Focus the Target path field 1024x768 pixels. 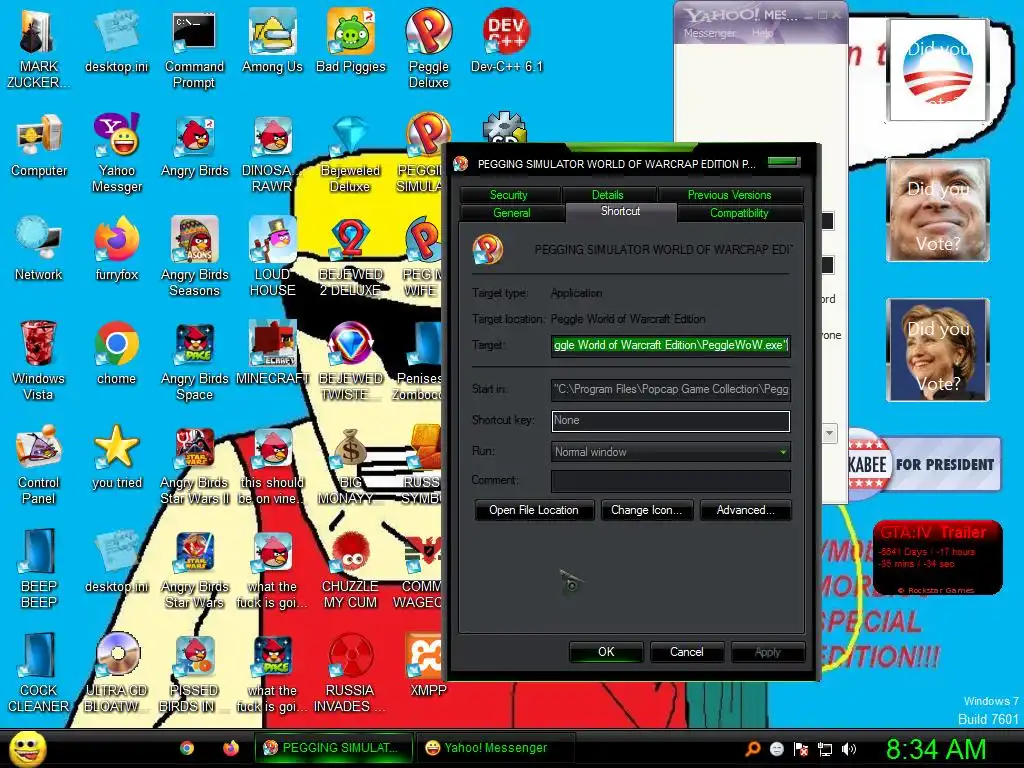pyautogui.click(x=671, y=345)
